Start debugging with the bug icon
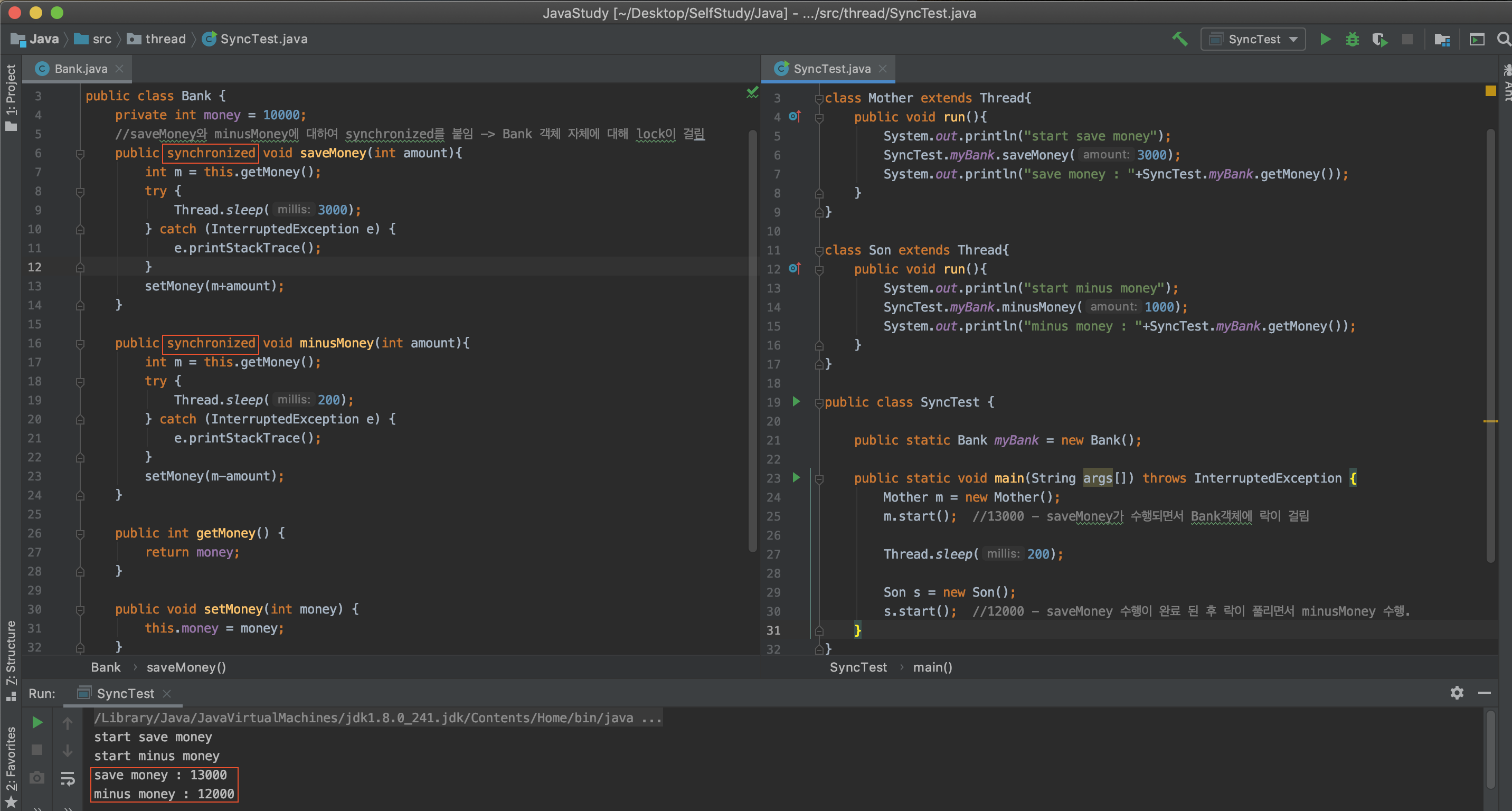 (x=1353, y=39)
